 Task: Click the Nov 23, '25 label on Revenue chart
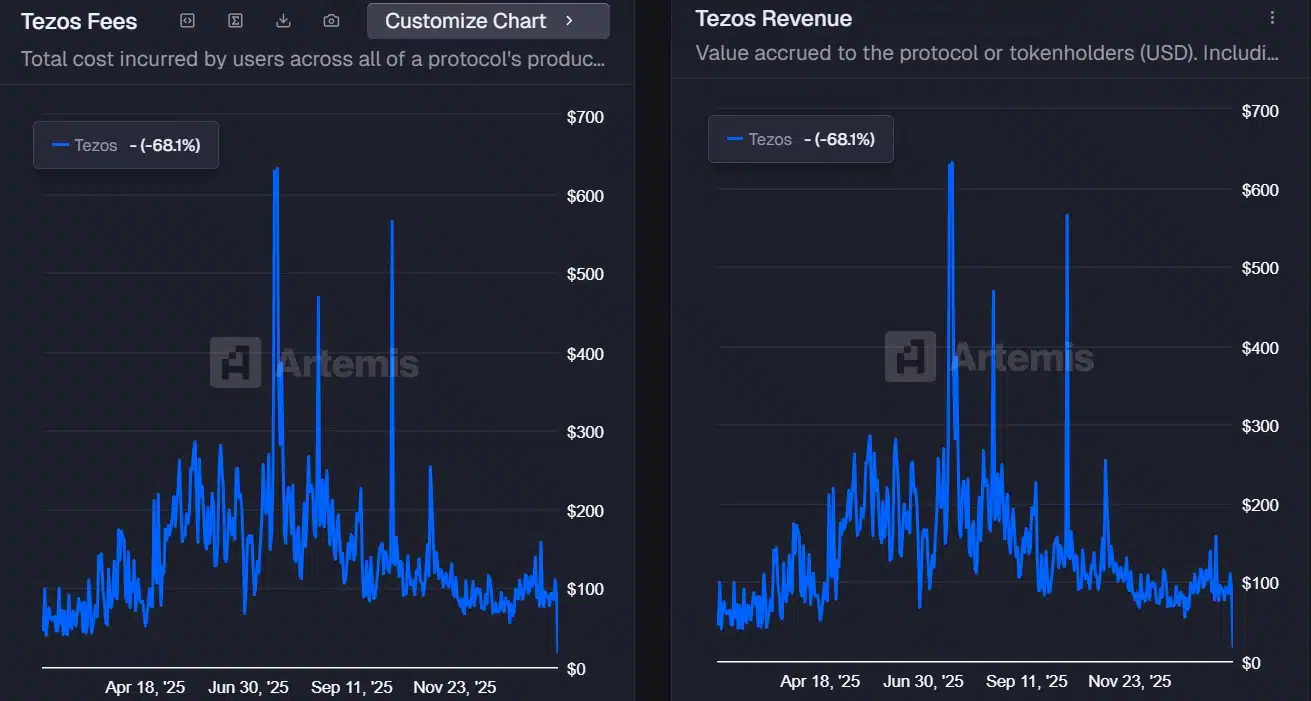[x=1130, y=681]
